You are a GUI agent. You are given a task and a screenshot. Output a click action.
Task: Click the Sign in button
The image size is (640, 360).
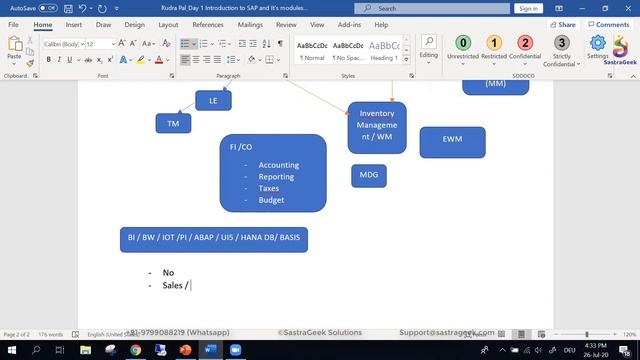coord(528,8)
